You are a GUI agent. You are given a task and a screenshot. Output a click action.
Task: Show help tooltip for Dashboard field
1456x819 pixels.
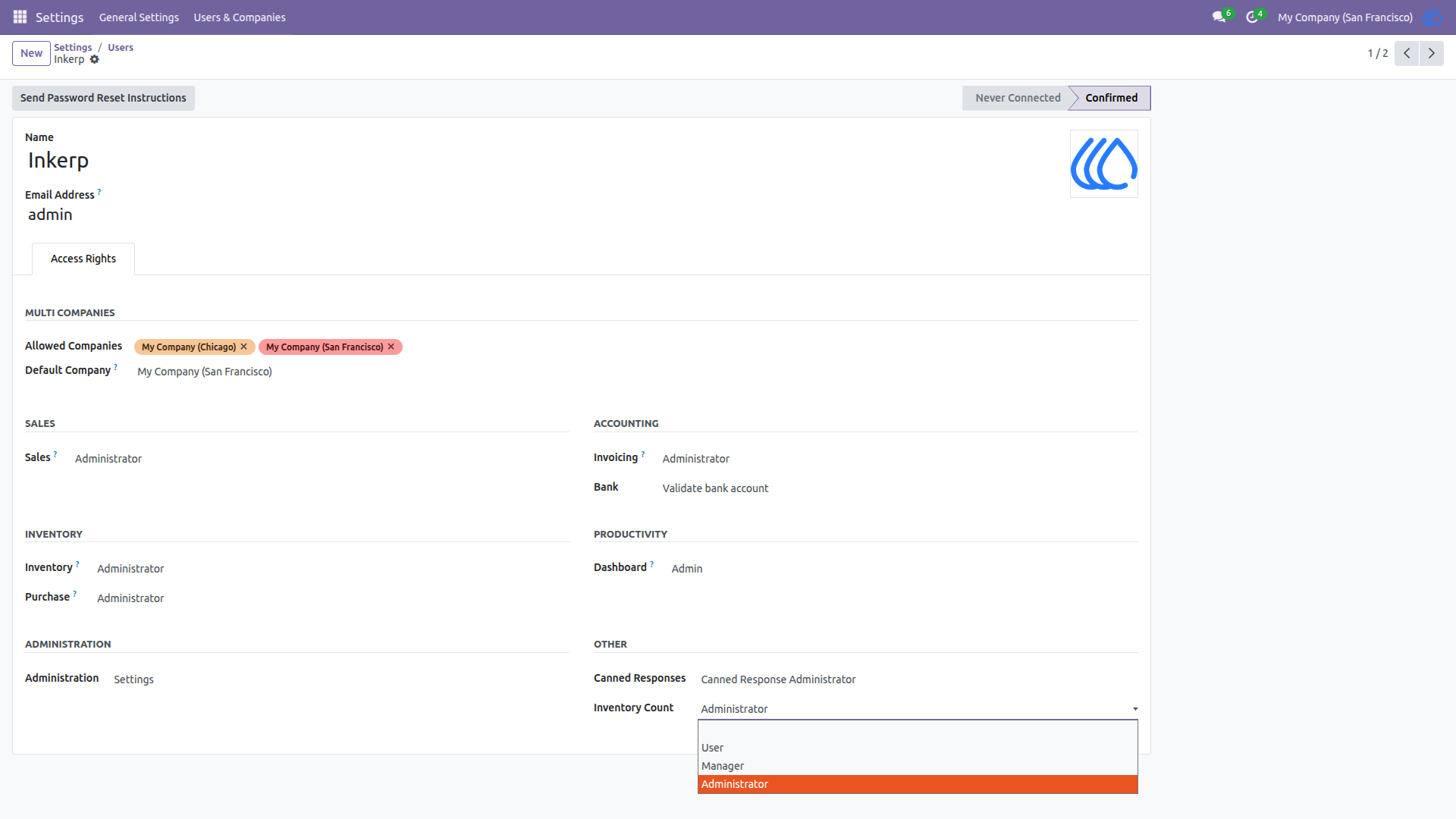click(x=651, y=564)
